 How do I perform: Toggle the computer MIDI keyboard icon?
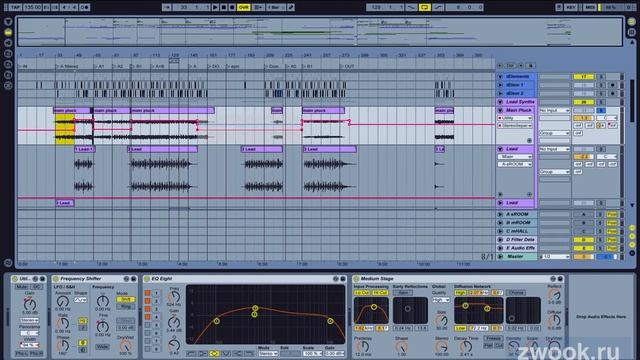pyautogui.click(x=559, y=7)
